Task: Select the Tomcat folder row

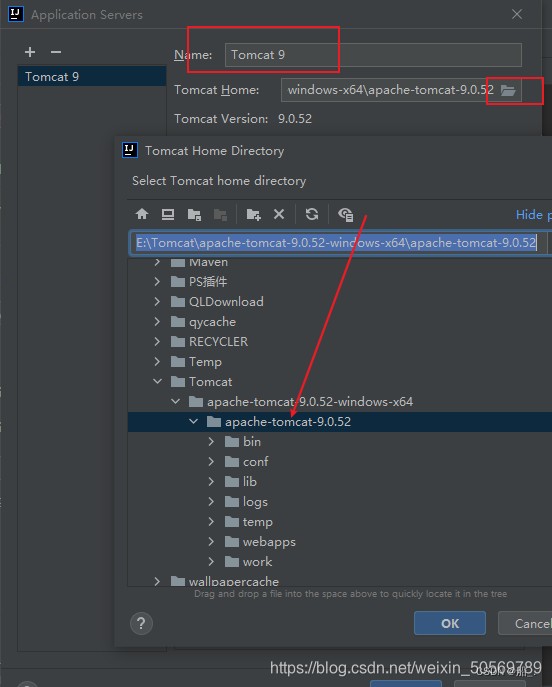Action: coord(340,382)
